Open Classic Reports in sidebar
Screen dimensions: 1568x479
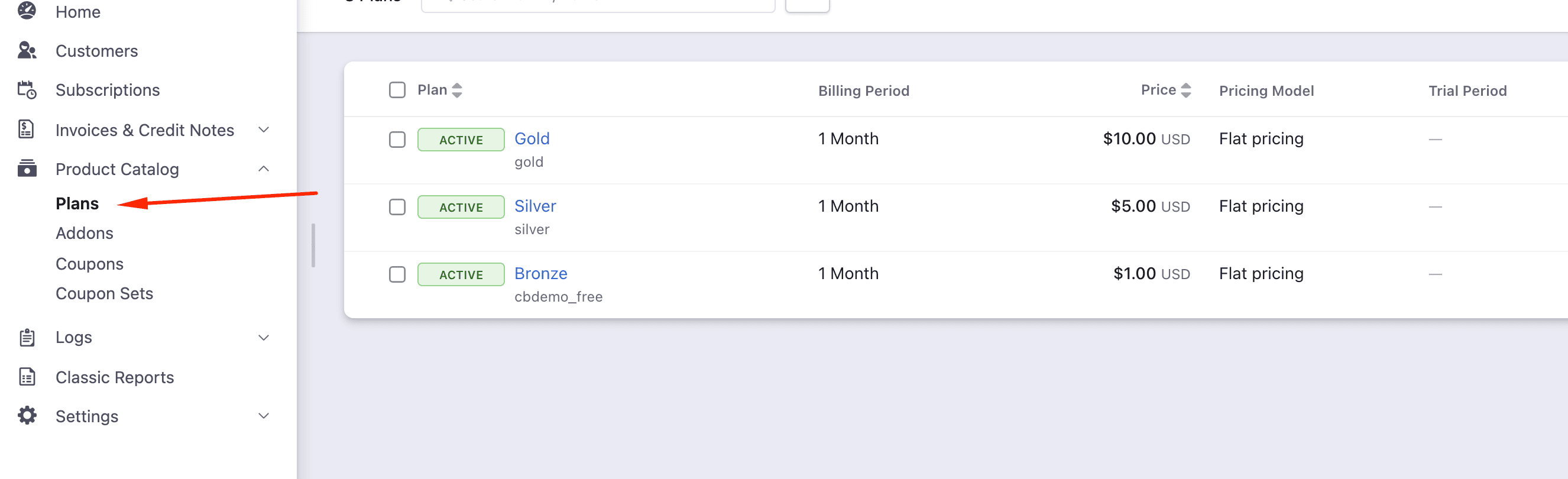(115, 377)
